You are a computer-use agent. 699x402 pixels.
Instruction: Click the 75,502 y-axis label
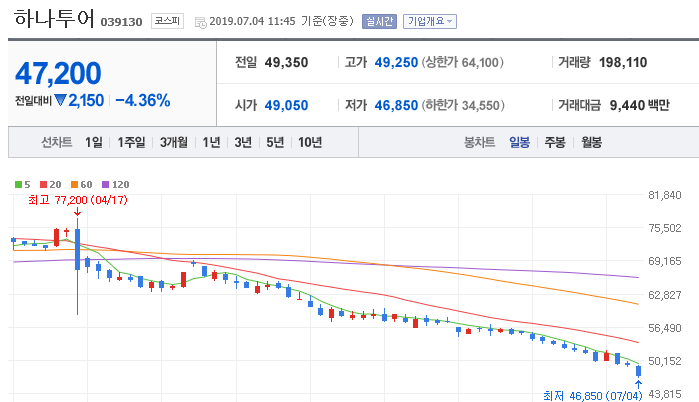[665, 228]
